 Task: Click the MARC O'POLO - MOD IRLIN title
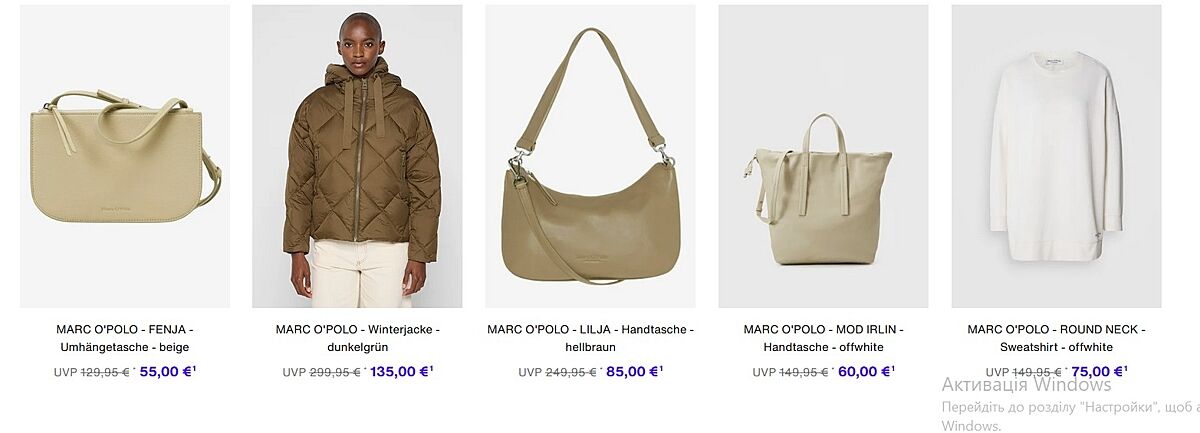[823, 338]
